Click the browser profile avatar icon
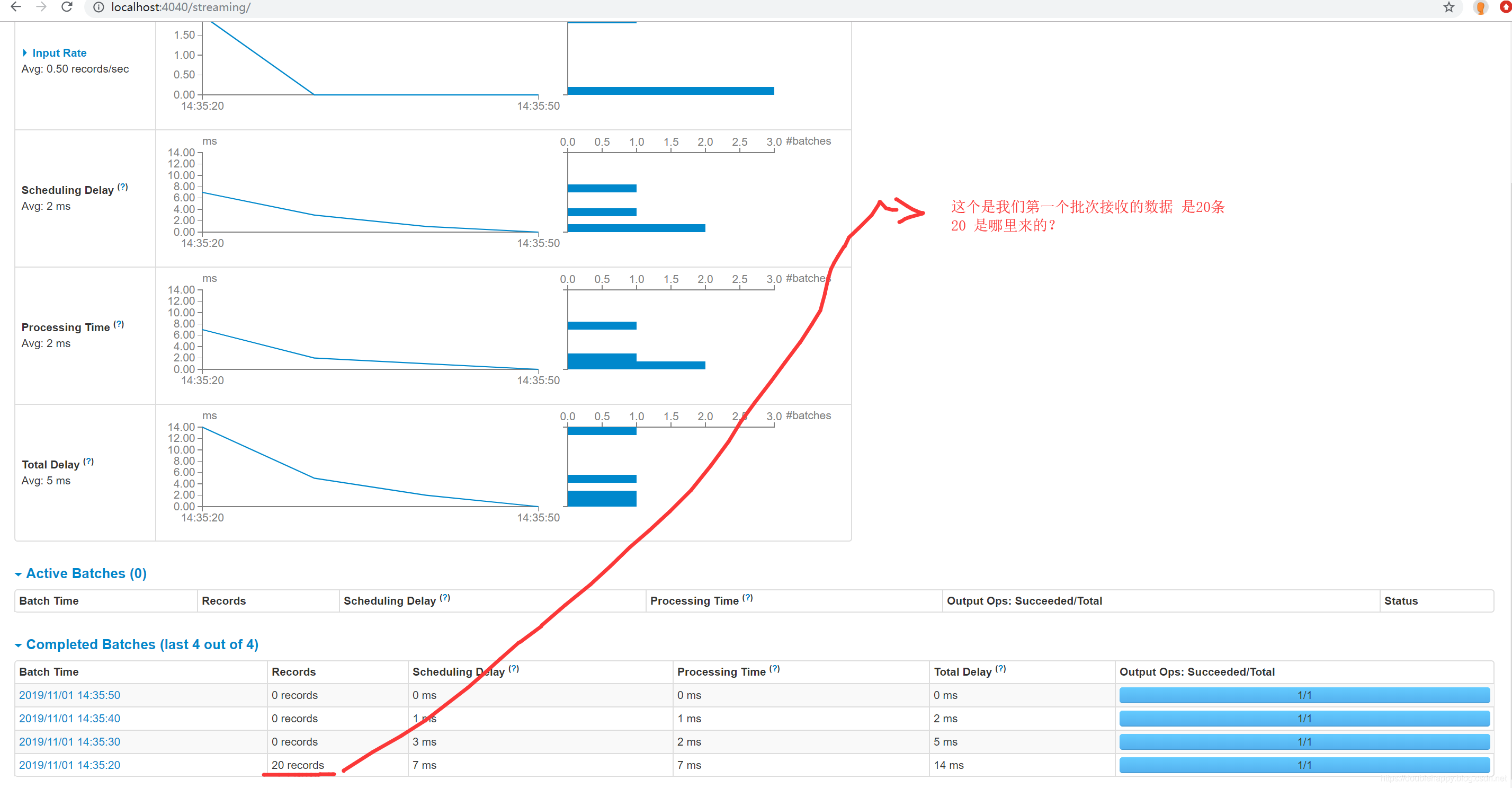Viewport: 1512px width, 788px height. click(1480, 7)
